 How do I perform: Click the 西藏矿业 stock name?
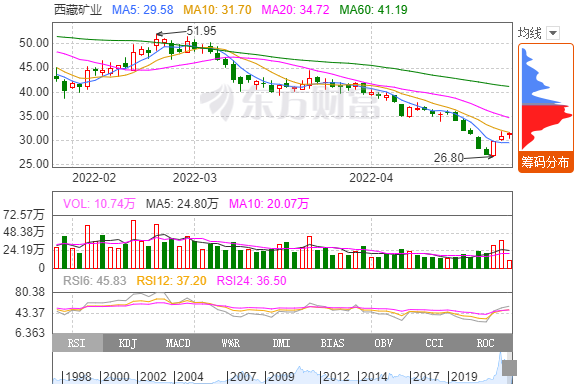click(78, 10)
